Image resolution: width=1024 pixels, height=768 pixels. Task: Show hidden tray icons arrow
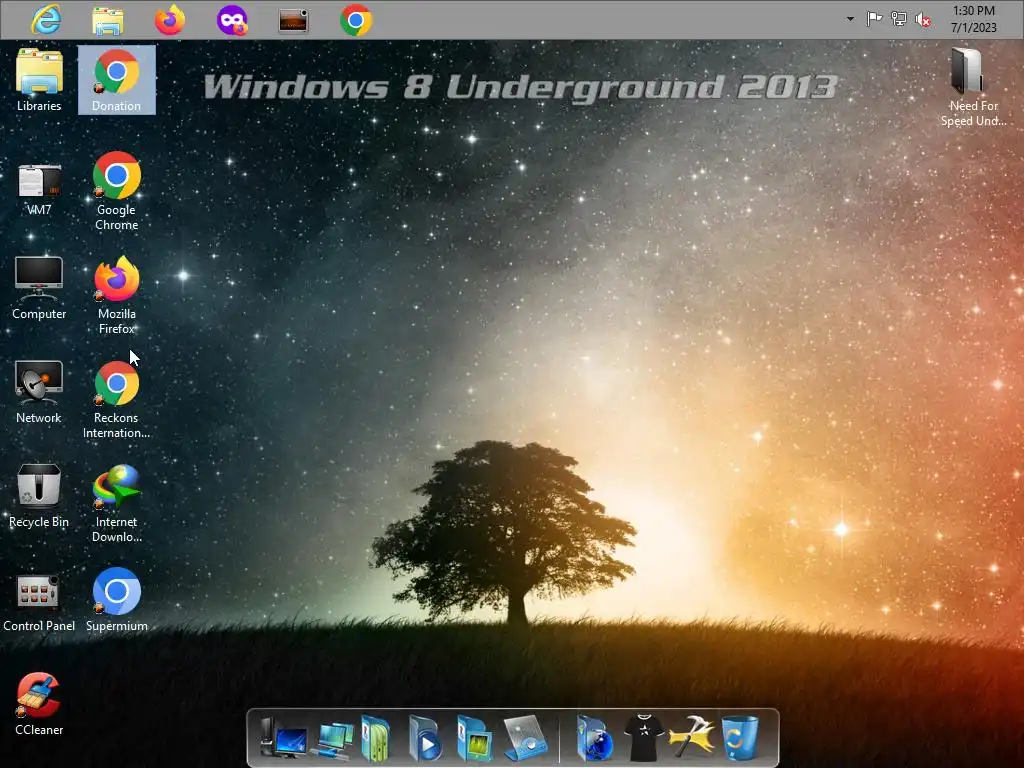pos(850,19)
